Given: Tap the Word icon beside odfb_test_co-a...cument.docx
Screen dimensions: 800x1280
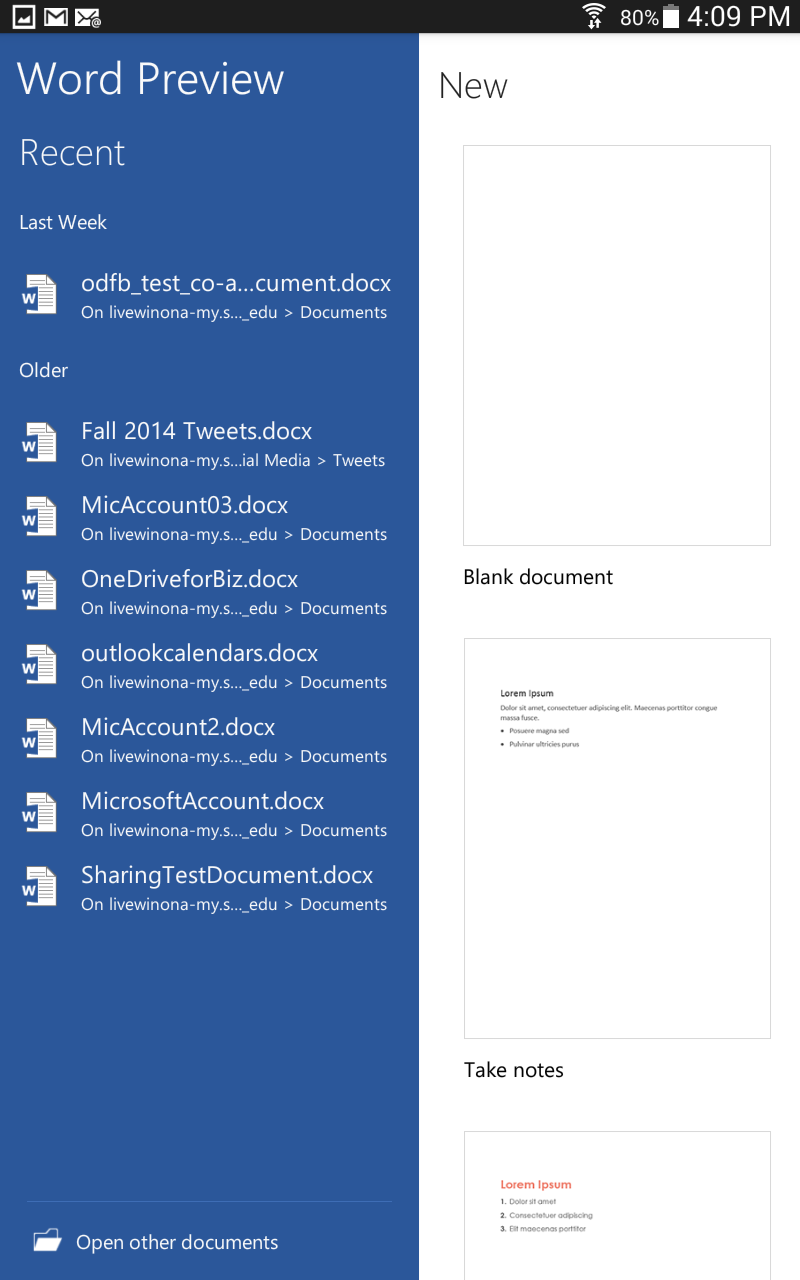Looking at the screenshot, I should 40,295.
